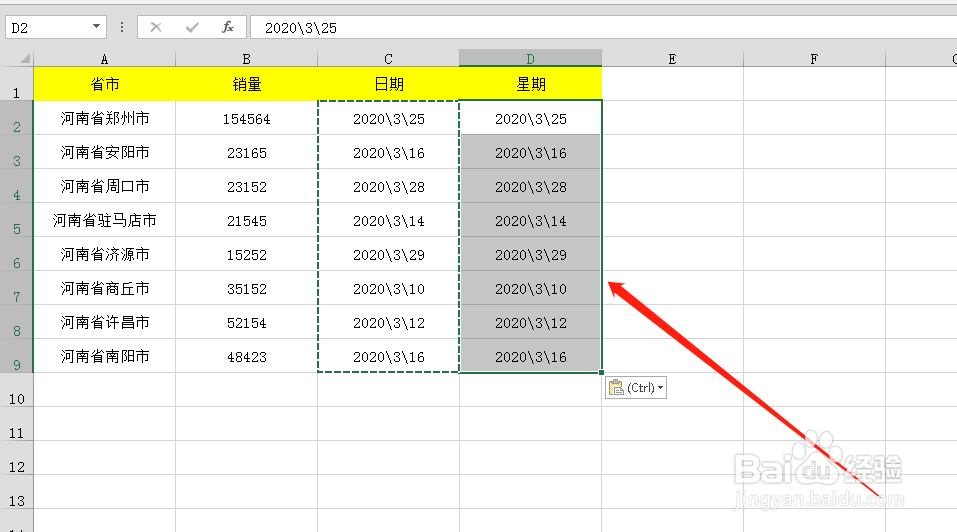
Task: Click cell 河南省安阳市
Action: pyautogui.click(x=104, y=152)
